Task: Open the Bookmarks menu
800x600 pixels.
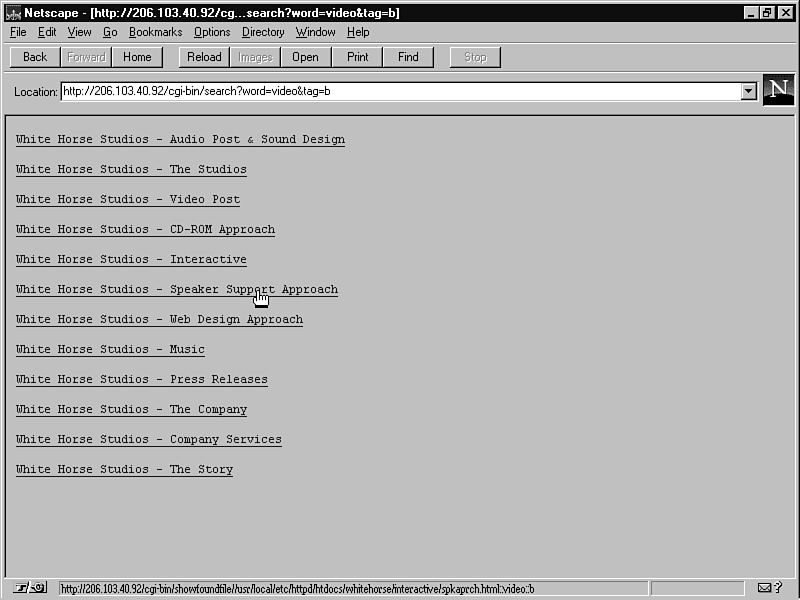Action: point(155,32)
